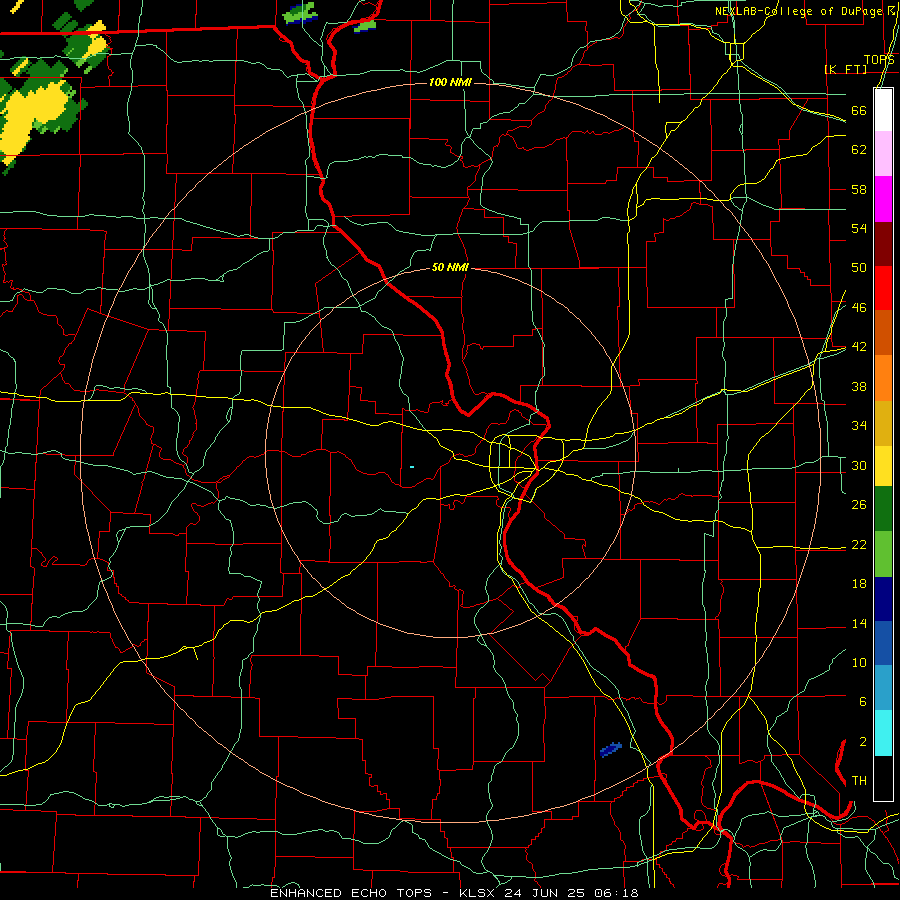Click the "TH" legend label

point(859,781)
